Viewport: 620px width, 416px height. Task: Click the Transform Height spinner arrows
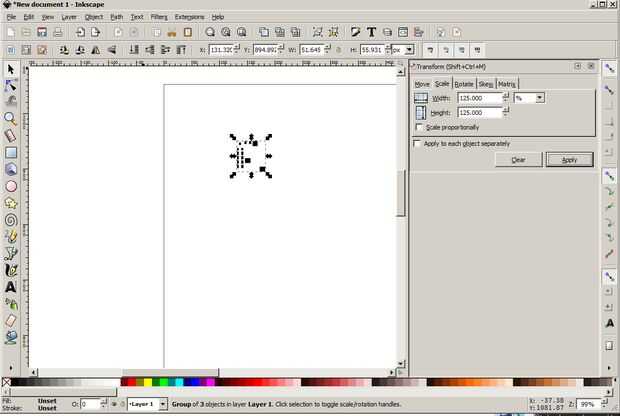(x=506, y=112)
